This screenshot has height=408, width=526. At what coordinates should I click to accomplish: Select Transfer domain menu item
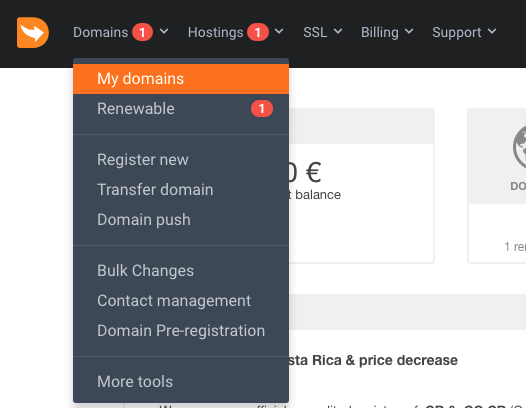pos(181,190)
